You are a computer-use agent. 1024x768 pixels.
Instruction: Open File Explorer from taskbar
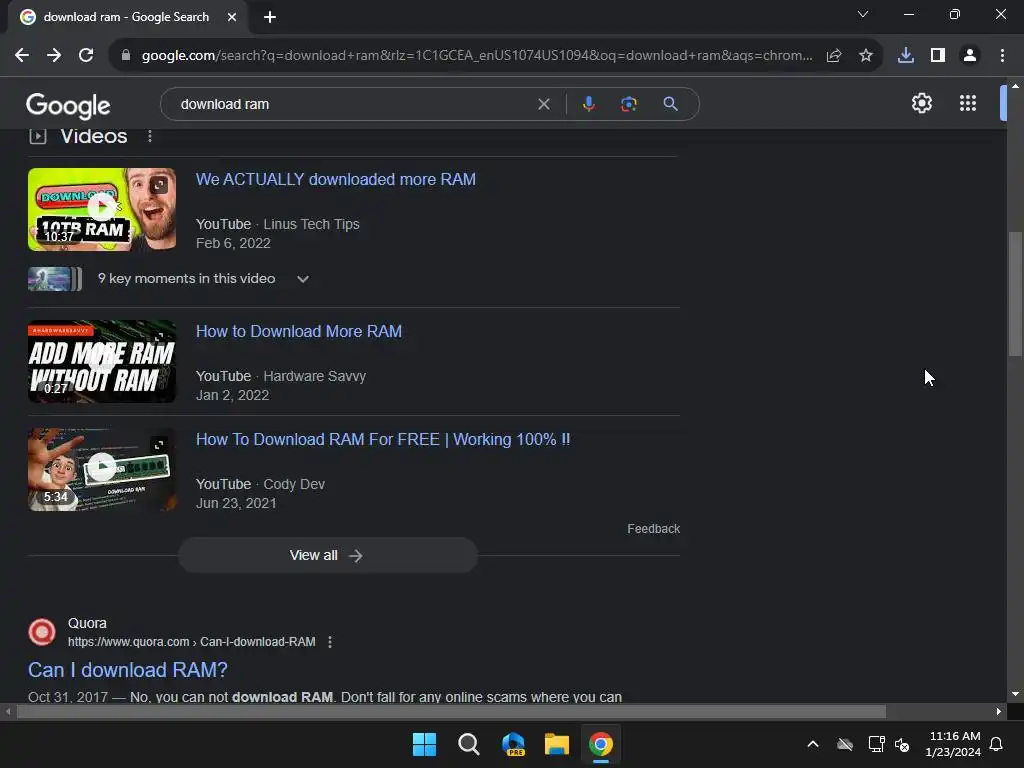557,744
